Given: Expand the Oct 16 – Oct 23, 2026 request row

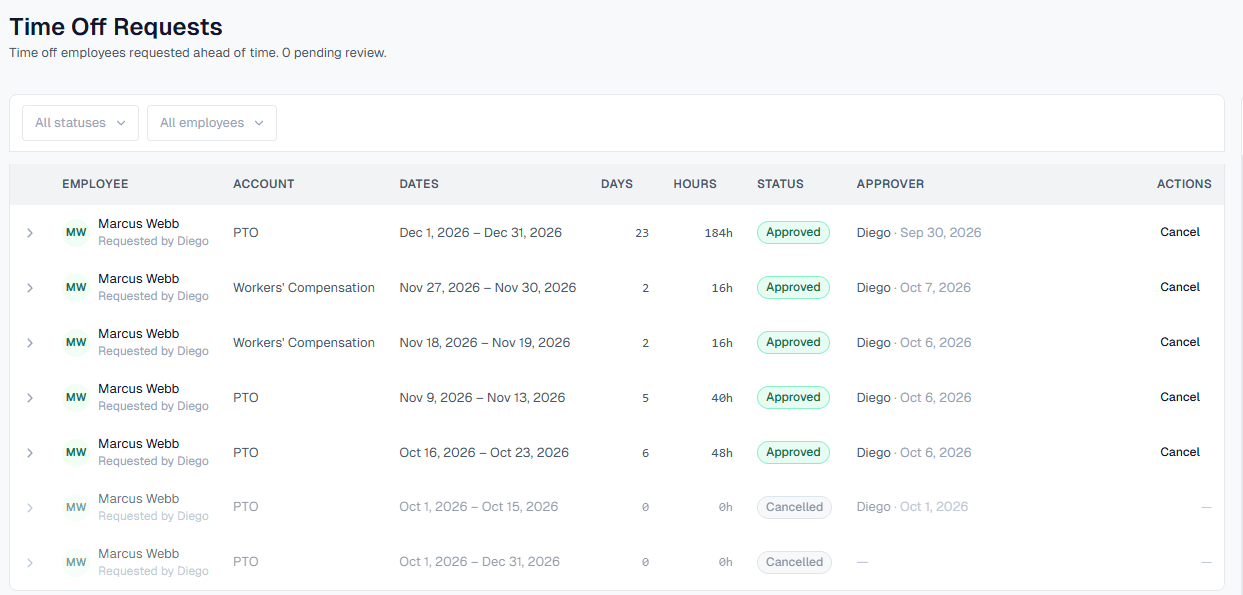Looking at the screenshot, I should point(30,453).
